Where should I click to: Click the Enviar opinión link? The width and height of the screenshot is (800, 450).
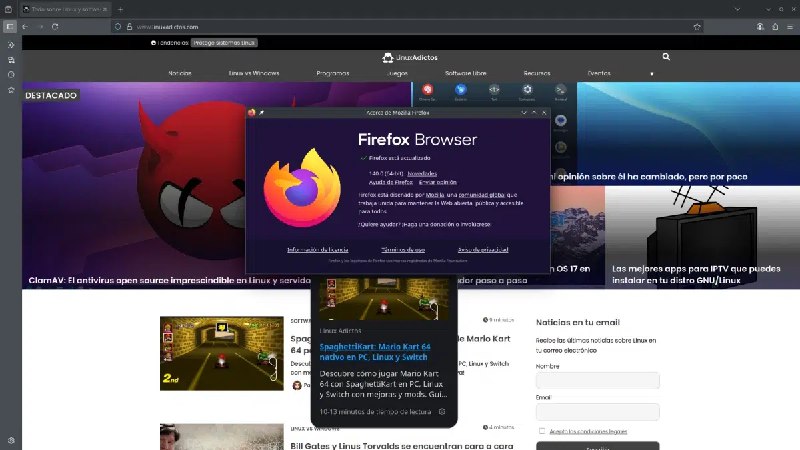click(x=438, y=182)
